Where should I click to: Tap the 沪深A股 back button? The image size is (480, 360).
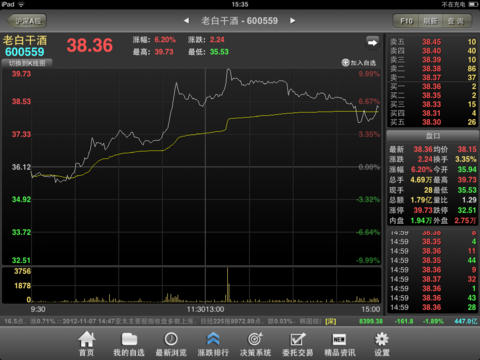click(27, 21)
